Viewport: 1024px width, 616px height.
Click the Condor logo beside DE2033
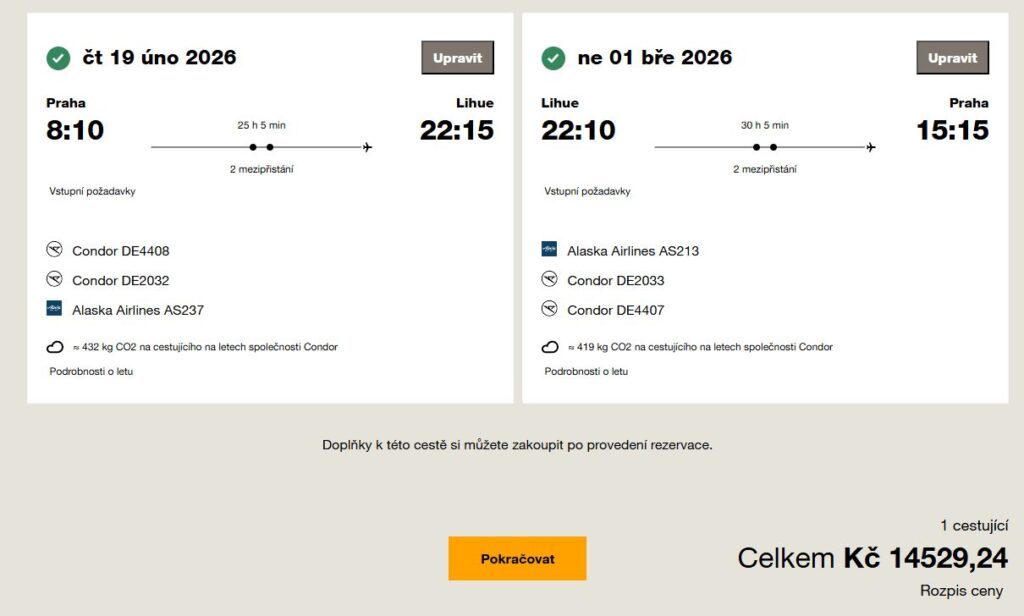tap(549, 280)
